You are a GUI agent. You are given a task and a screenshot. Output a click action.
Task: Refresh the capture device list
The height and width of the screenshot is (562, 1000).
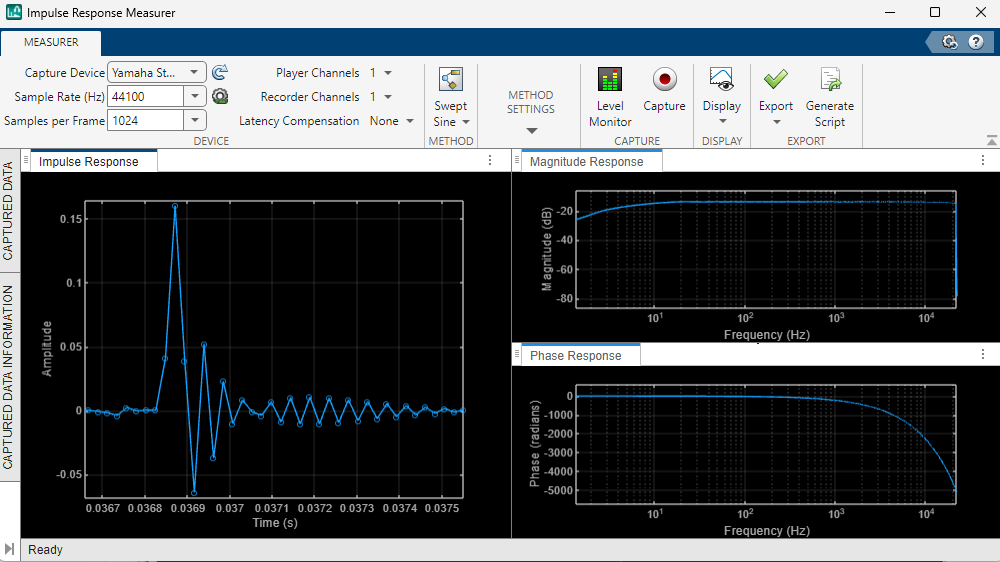220,72
